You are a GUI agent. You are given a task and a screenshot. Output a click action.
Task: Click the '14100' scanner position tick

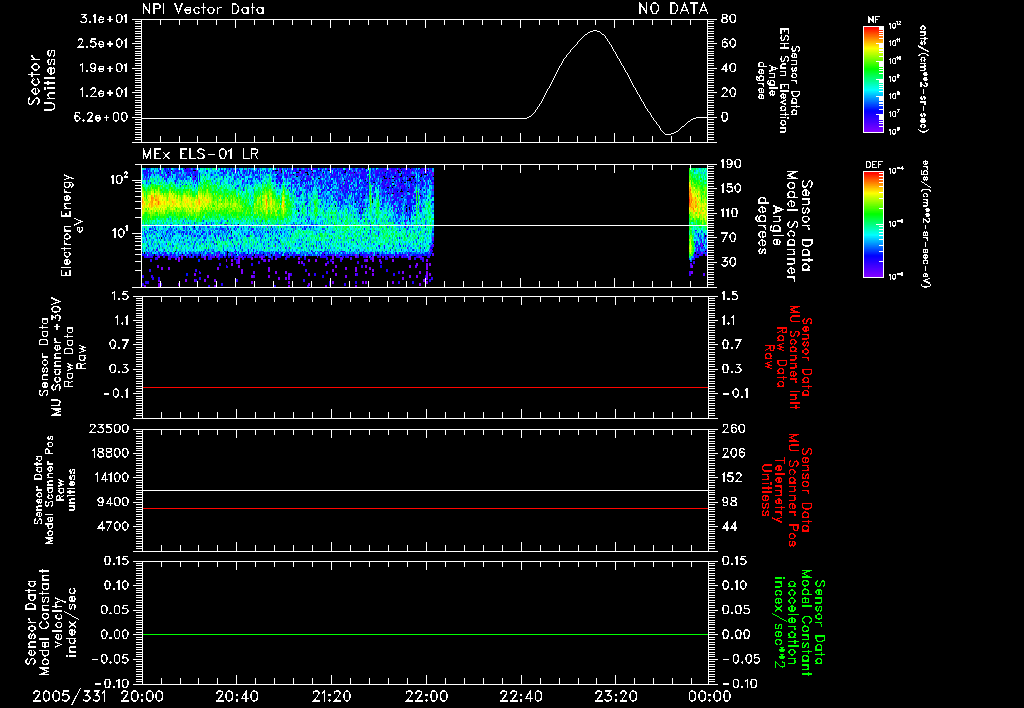click(108, 477)
